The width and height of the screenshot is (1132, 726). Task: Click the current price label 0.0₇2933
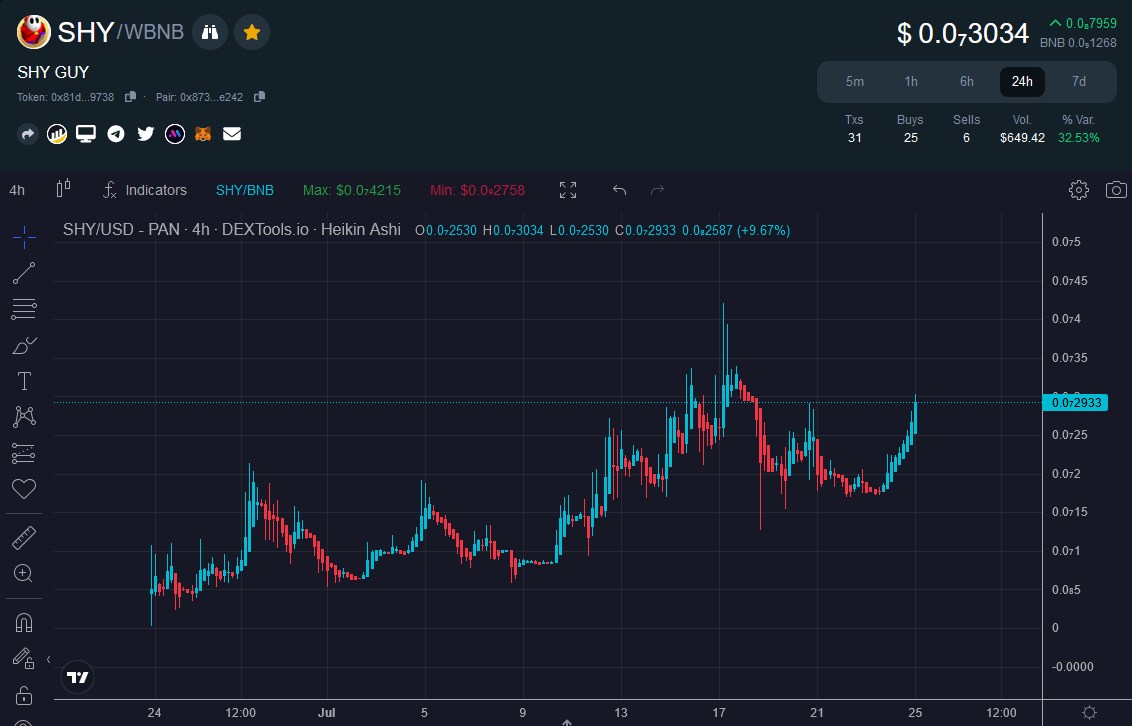(x=1075, y=403)
